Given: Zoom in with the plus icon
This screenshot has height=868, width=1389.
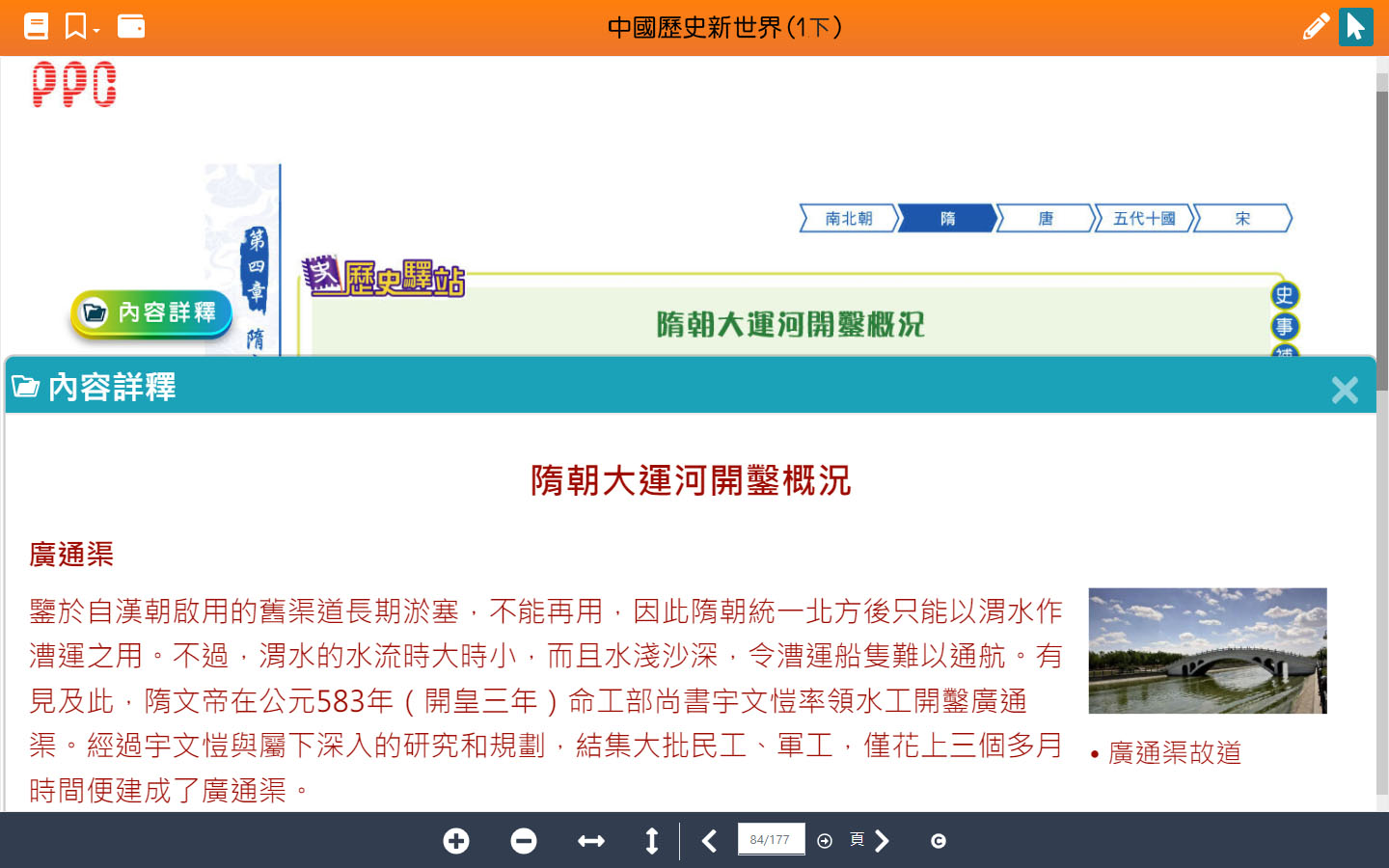Looking at the screenshot, I should click(456, 841).
